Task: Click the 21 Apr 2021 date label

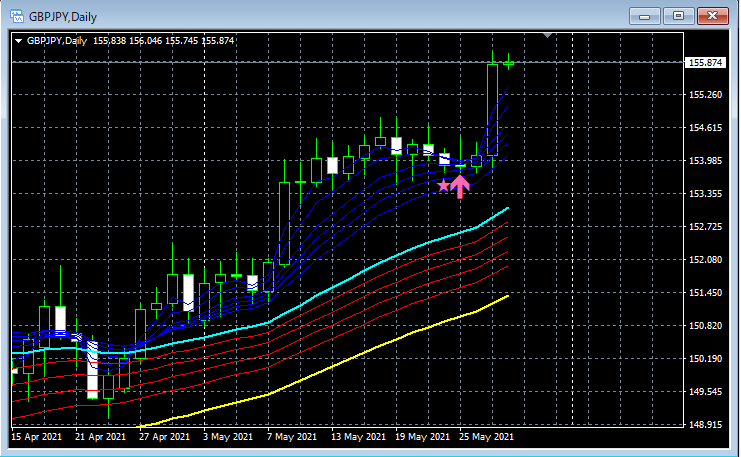Action: point(100,437)
